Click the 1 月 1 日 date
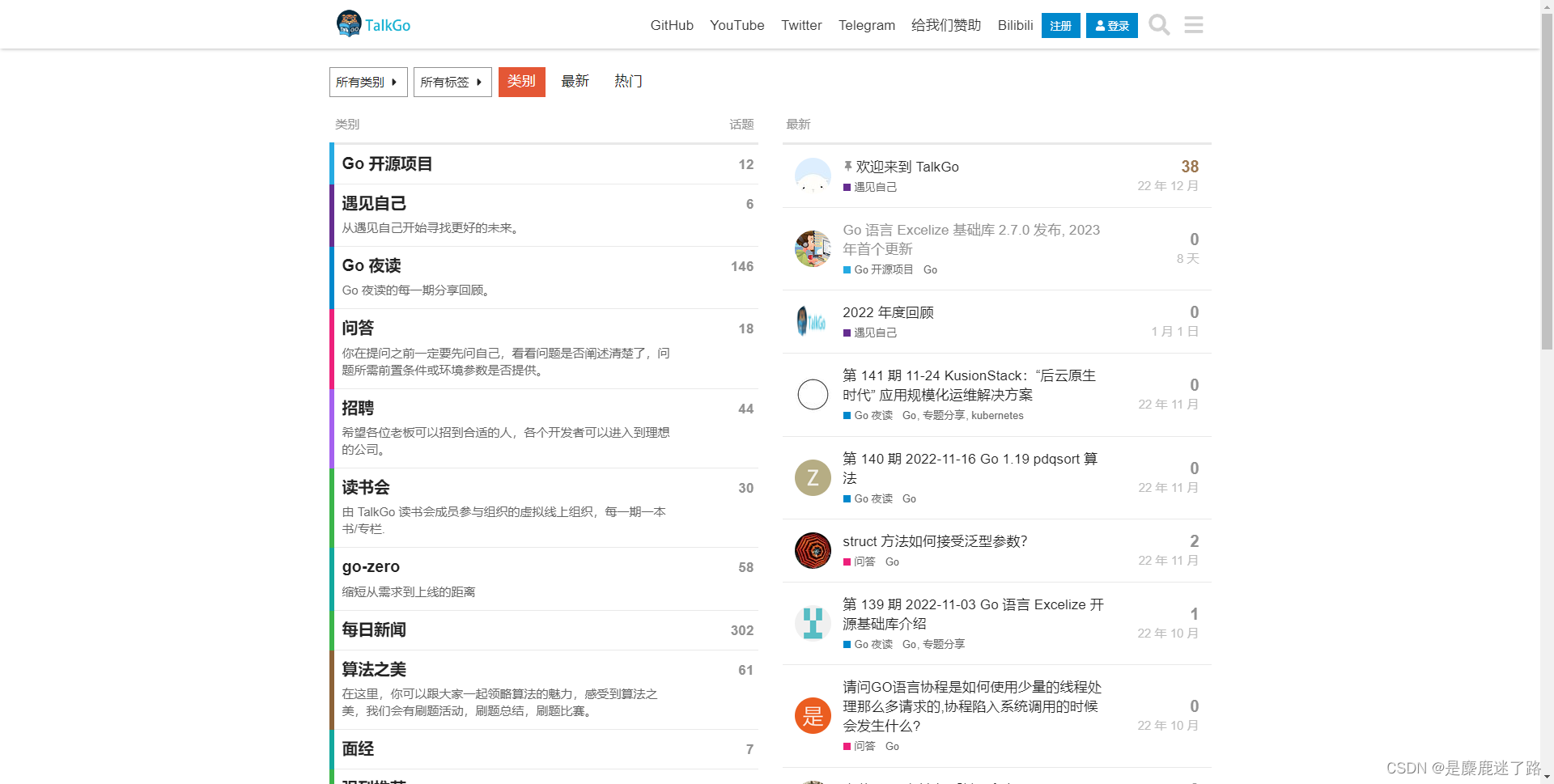Viewport: 1554px width, 784px height. click(1175, 332)
